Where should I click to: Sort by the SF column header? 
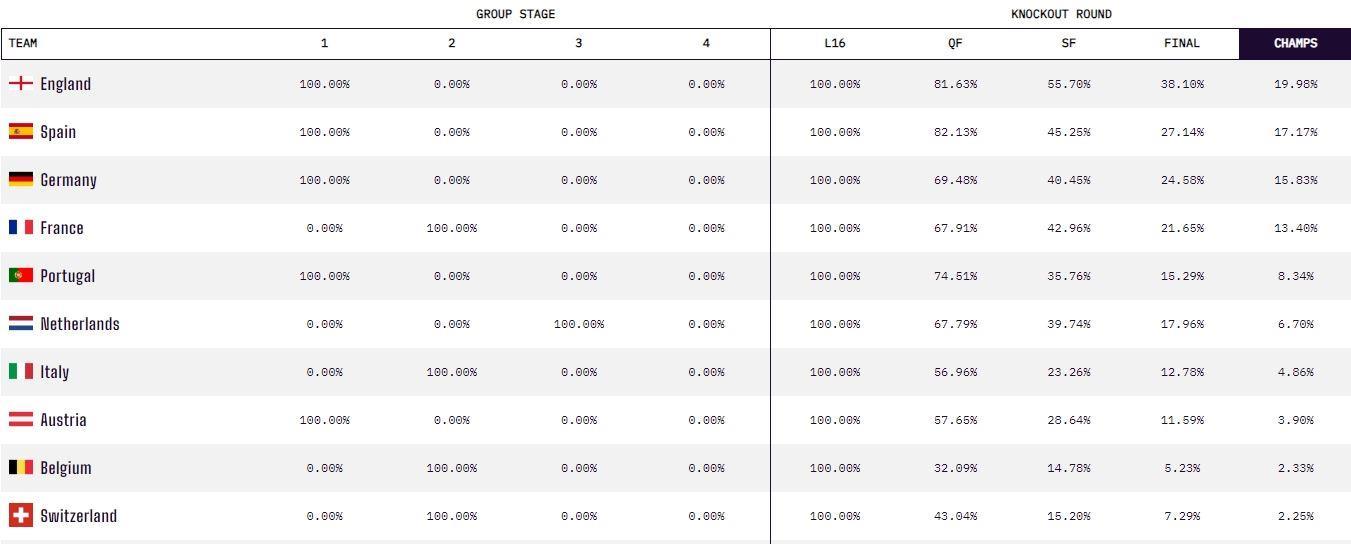coord(1068,44)
